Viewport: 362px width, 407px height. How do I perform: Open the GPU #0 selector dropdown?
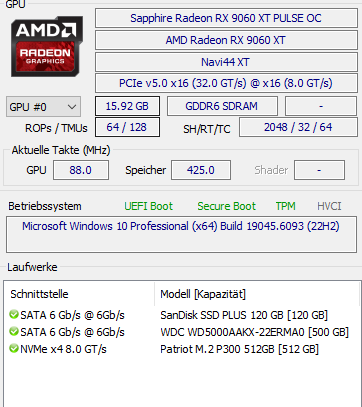(x=43, y=107)
